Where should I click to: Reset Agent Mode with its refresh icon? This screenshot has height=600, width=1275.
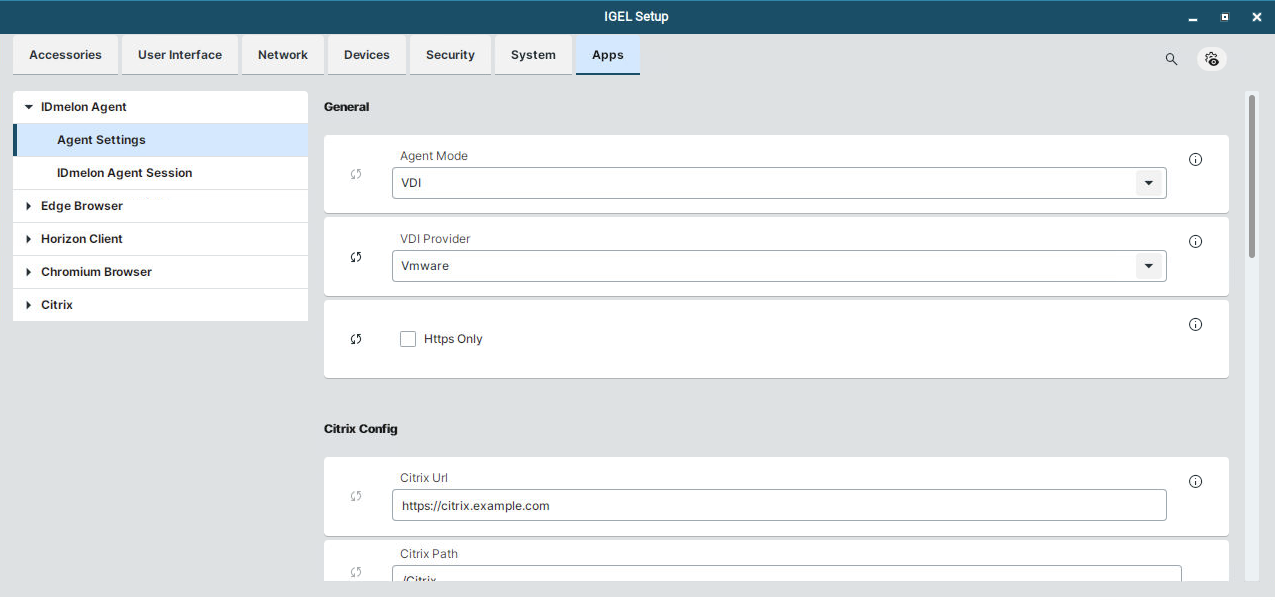click(x=356, y=174)
